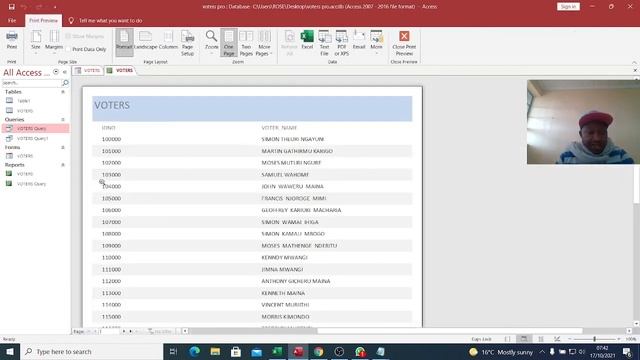The image size is (640, 360).
Task: Send the report by Email
Action: coord(359,40)
